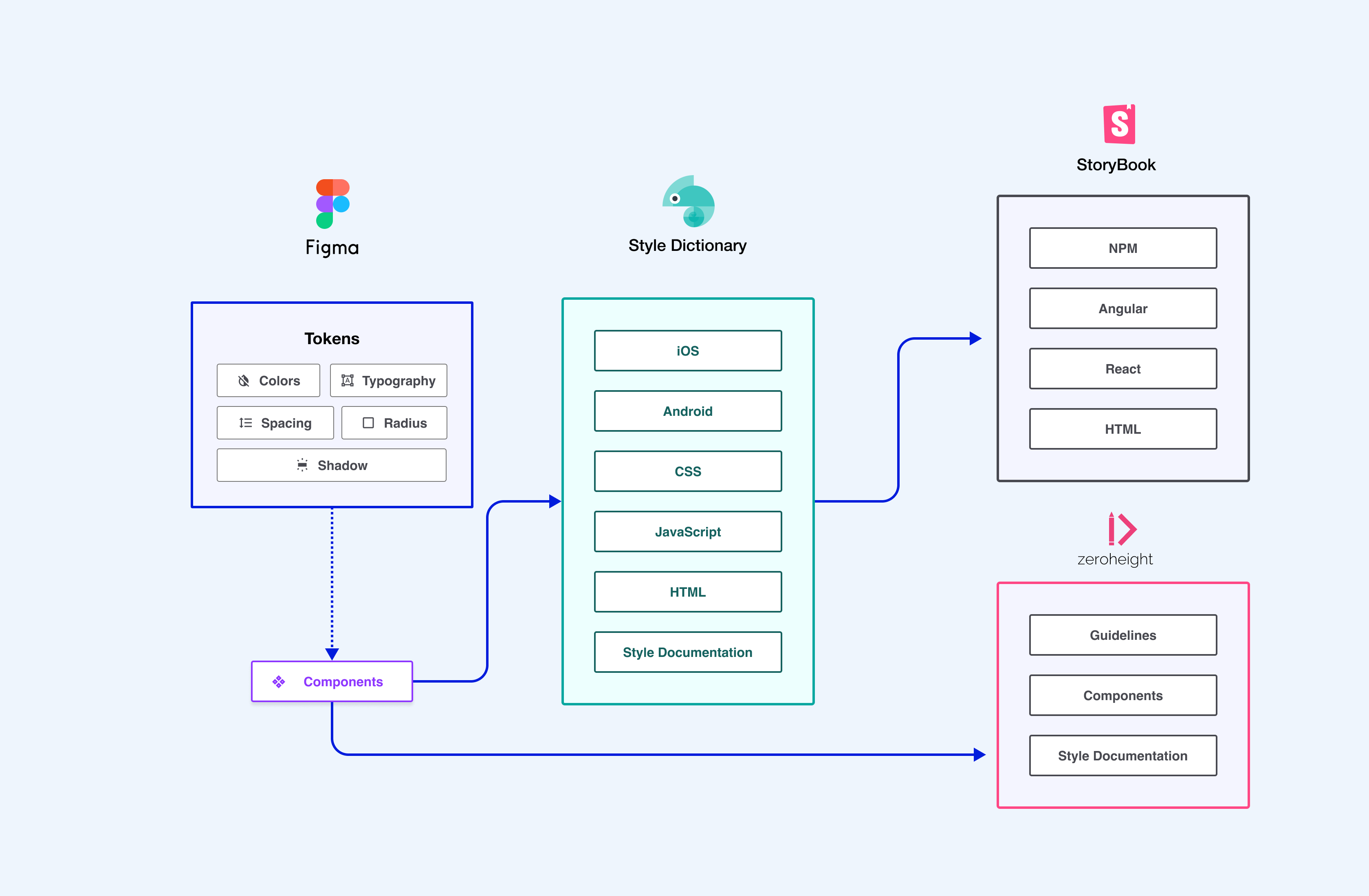This screenshot has height=896, width=1369.
Task: Click the Style Dictionary chameleon logo
Action: pyautogui.click(x=689, y=201)
